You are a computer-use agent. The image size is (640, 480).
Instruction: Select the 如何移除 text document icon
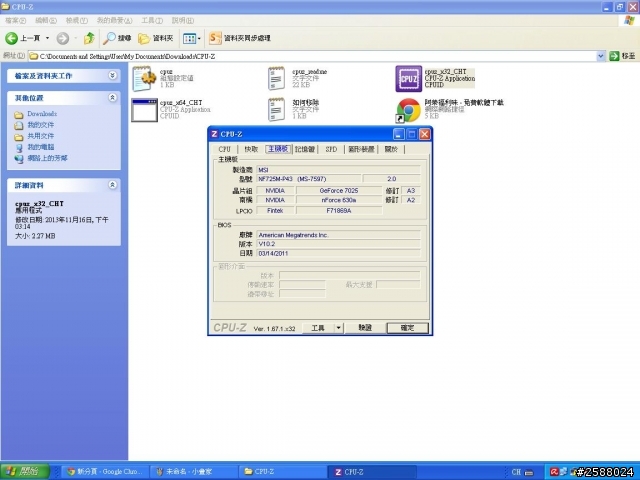276,109
